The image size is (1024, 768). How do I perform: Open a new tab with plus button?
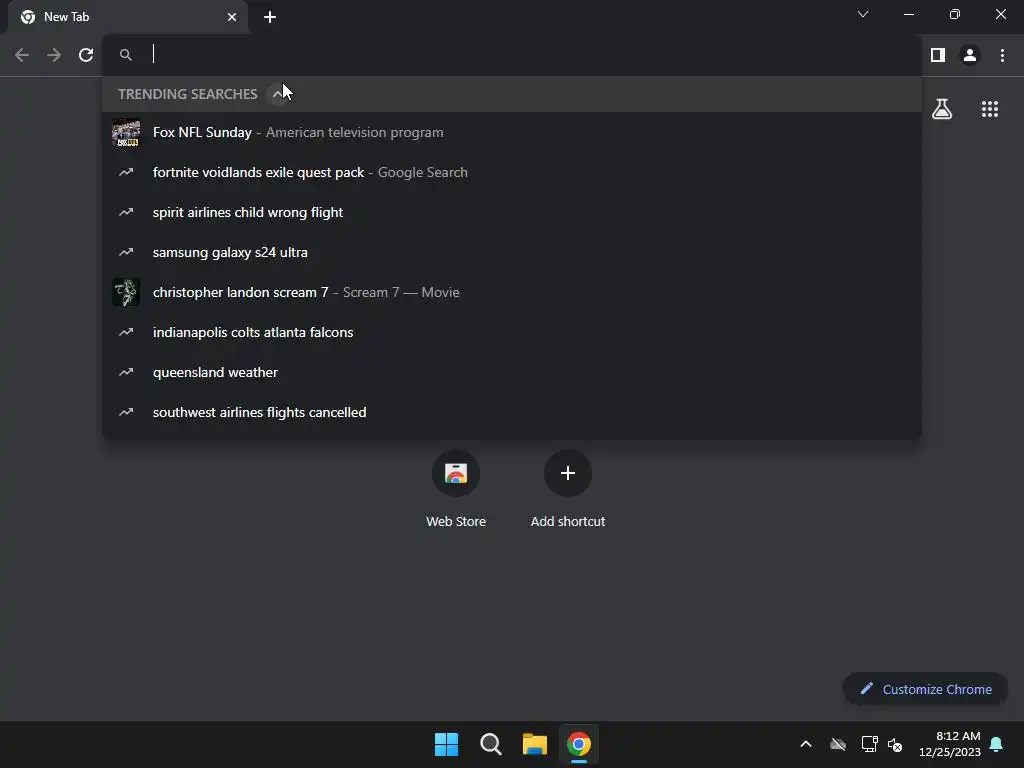[270, 17]
